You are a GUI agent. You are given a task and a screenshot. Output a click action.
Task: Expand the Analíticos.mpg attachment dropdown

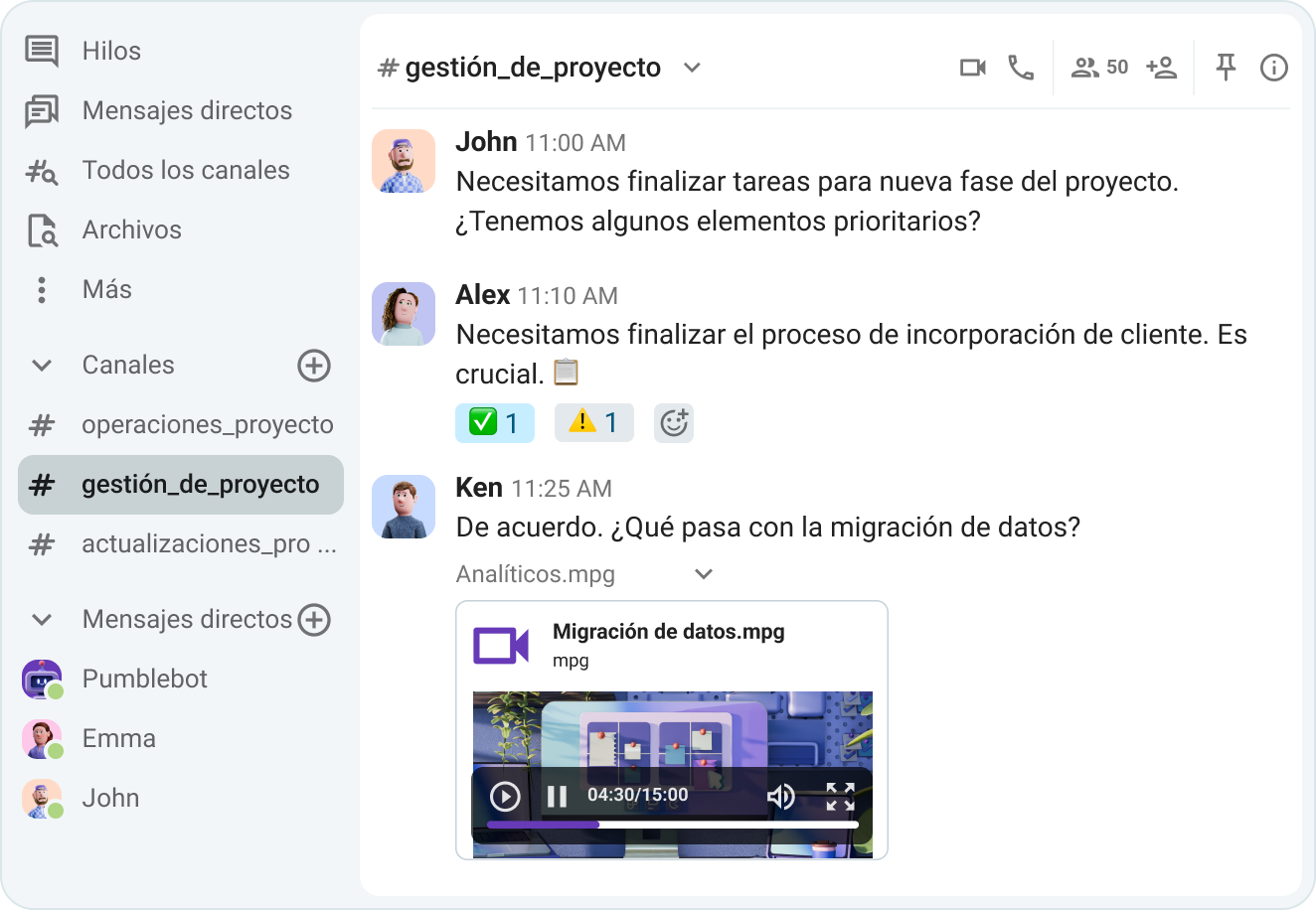[704, 574]
